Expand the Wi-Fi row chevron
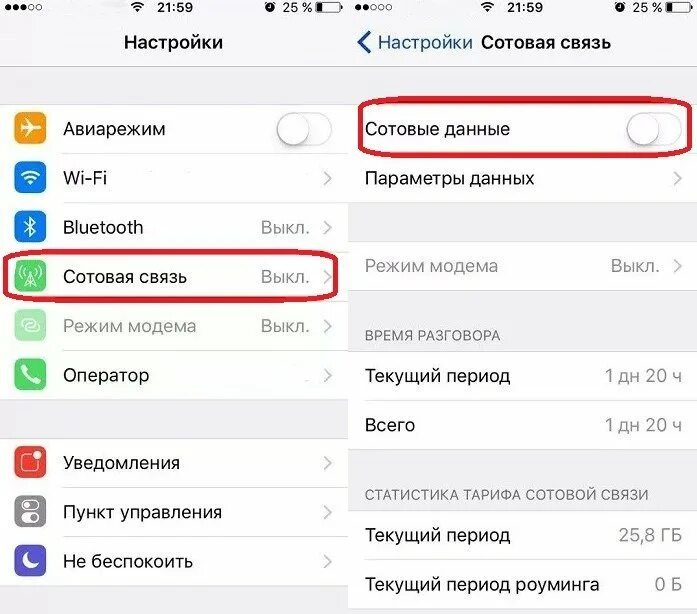Viewport: 697px width, 614px height. point(328,178)
